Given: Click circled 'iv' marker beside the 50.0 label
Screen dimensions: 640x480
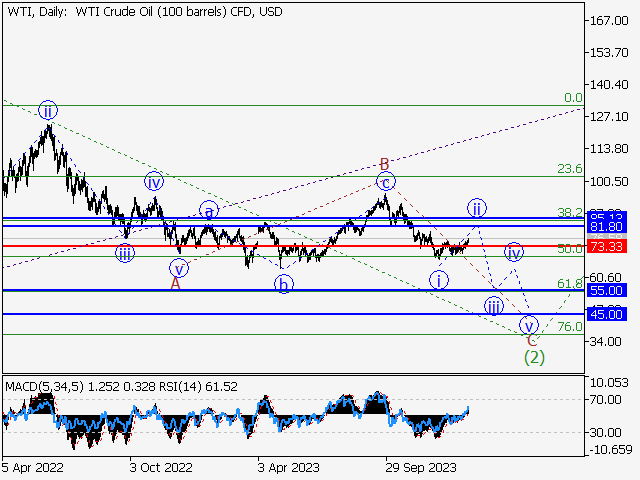Looking at the screenshot, I should 514,252.
